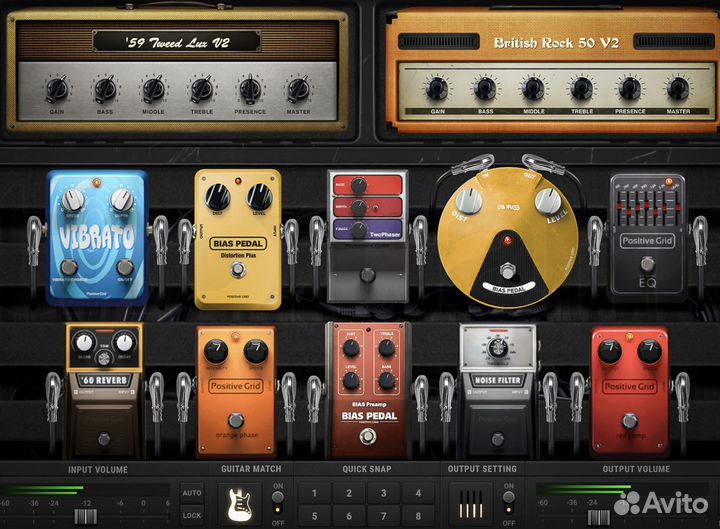The width and height of the screenshot is (720, 529).
Task: Select Quick Snap slot 3
Action: pos(383,493)
